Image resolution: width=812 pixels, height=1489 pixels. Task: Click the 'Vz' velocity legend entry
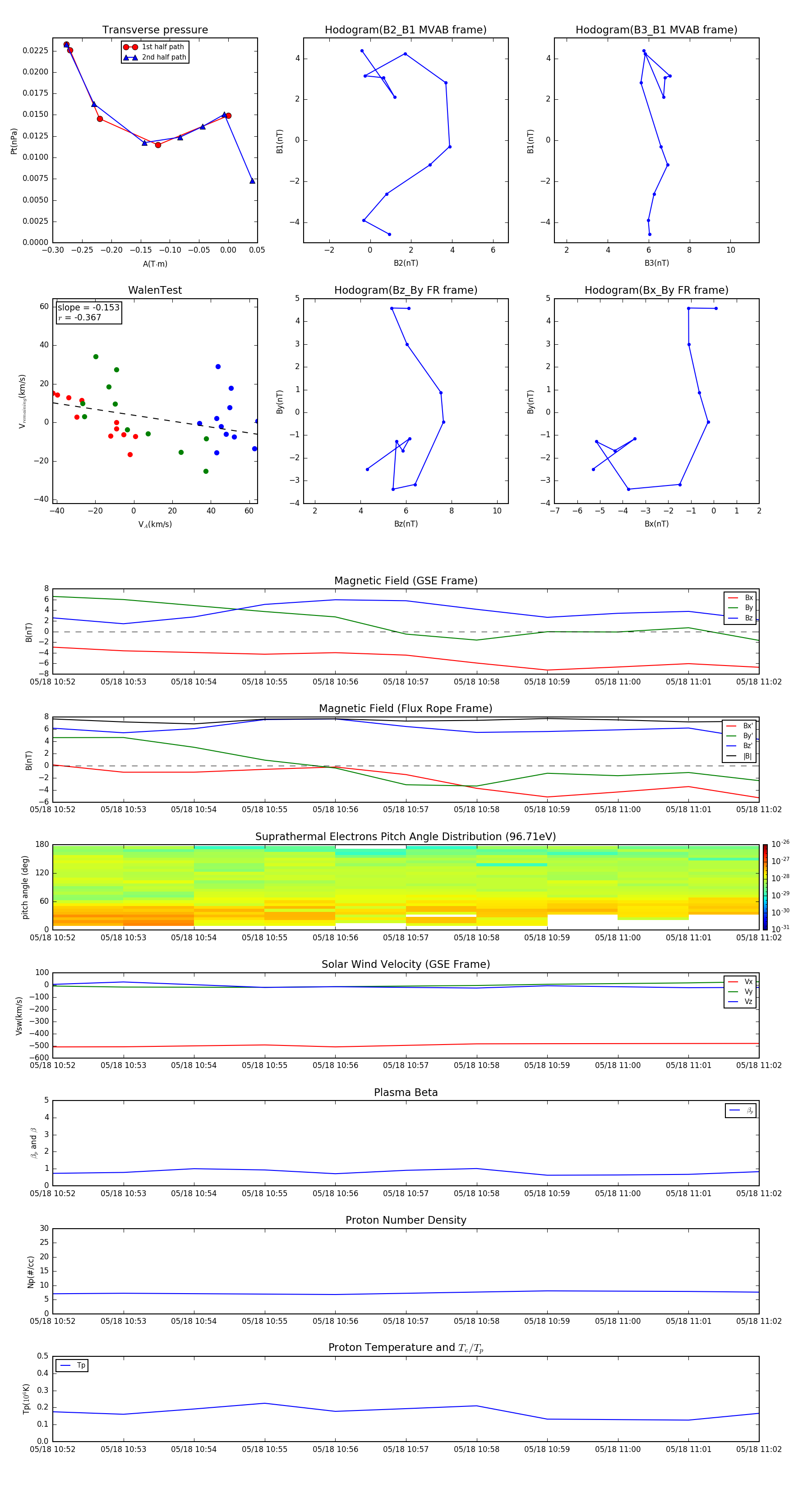coord(740,1002)
